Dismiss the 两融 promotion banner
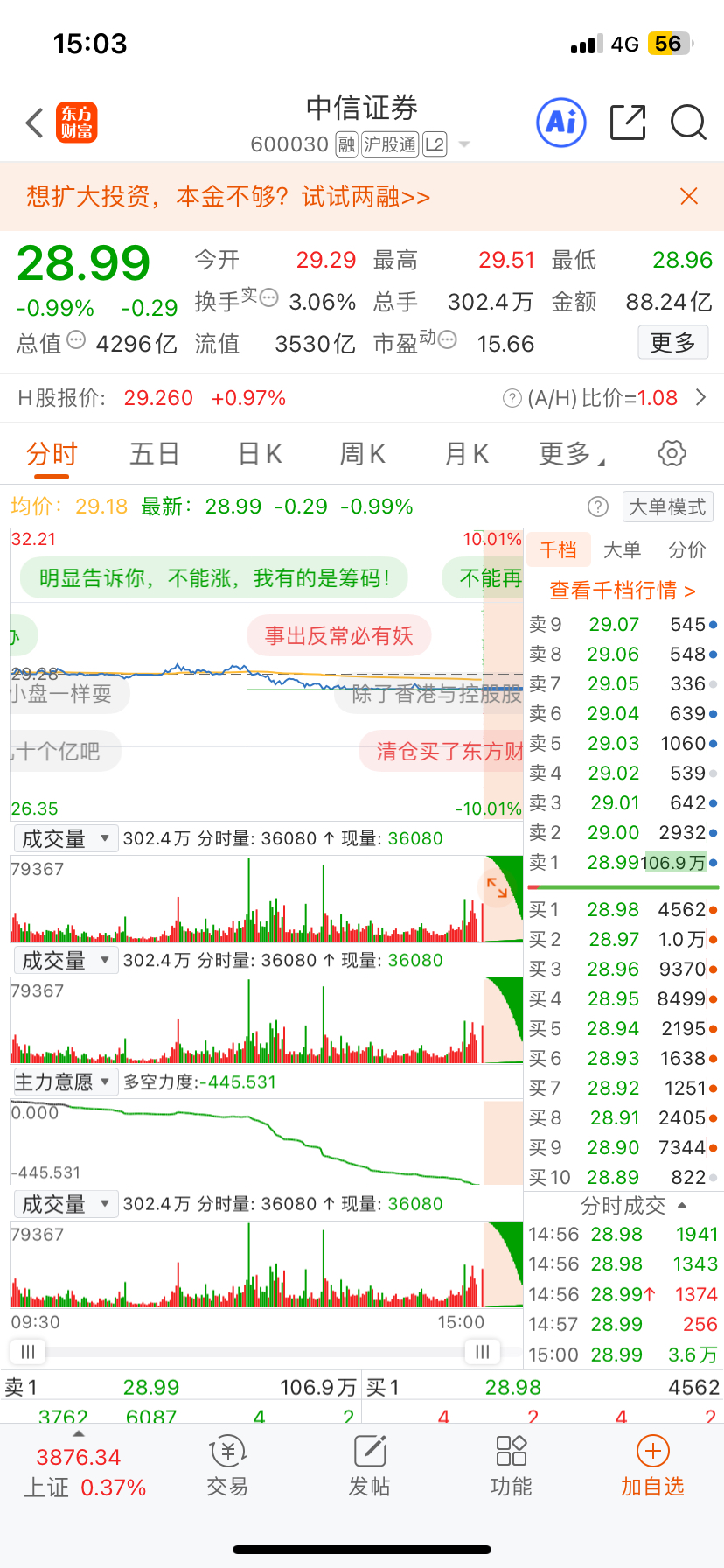This screenshot has width=724, height=1568. (x=689, y=196)
